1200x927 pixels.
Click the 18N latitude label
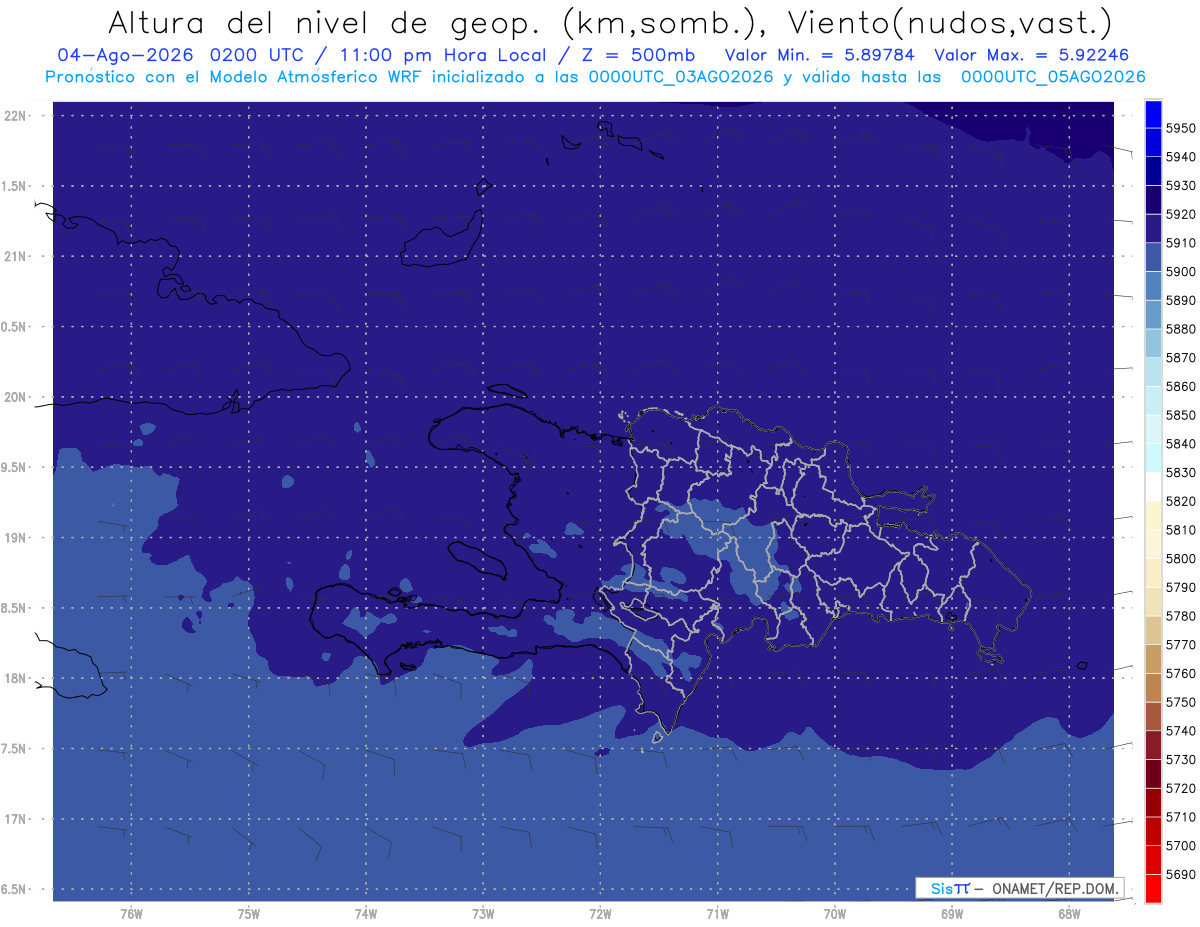coord(16,678)
